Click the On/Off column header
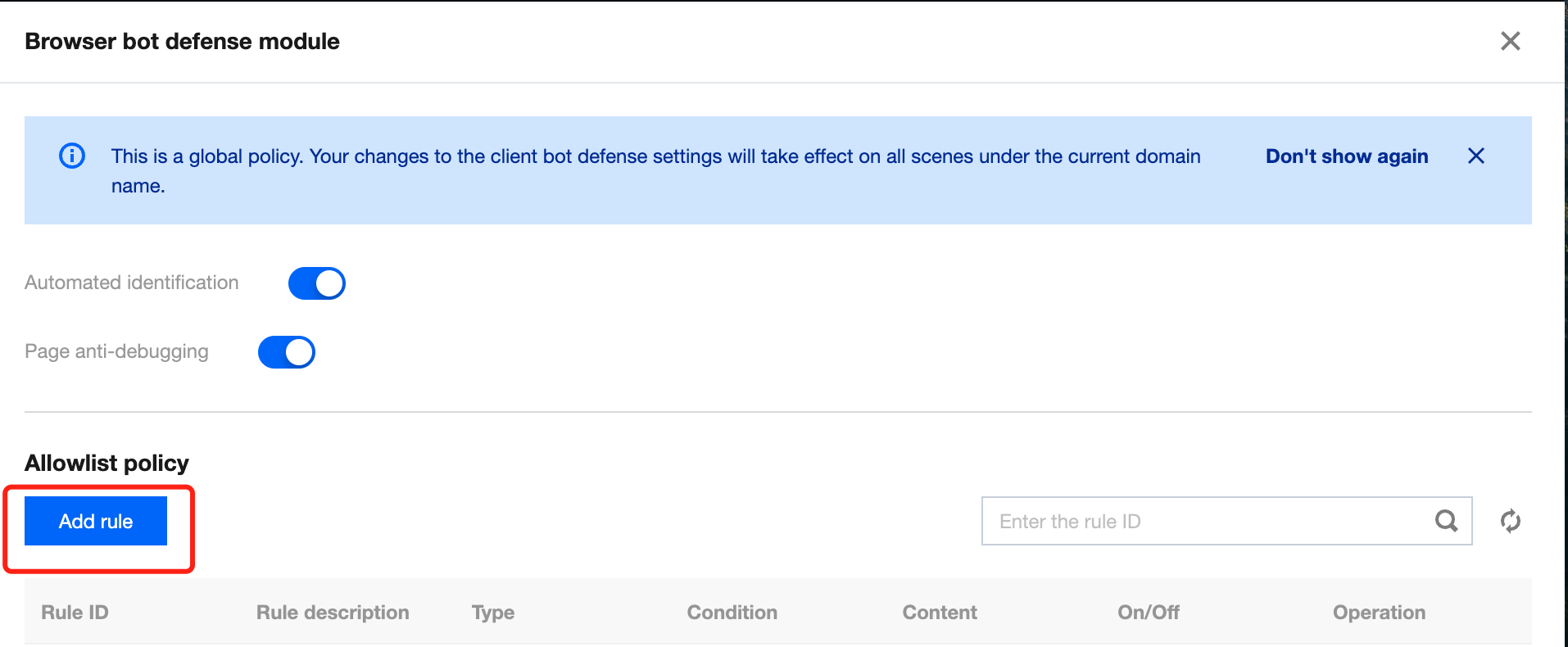1568x647 pixels. pyautogui.click(x=1149, y=613)
